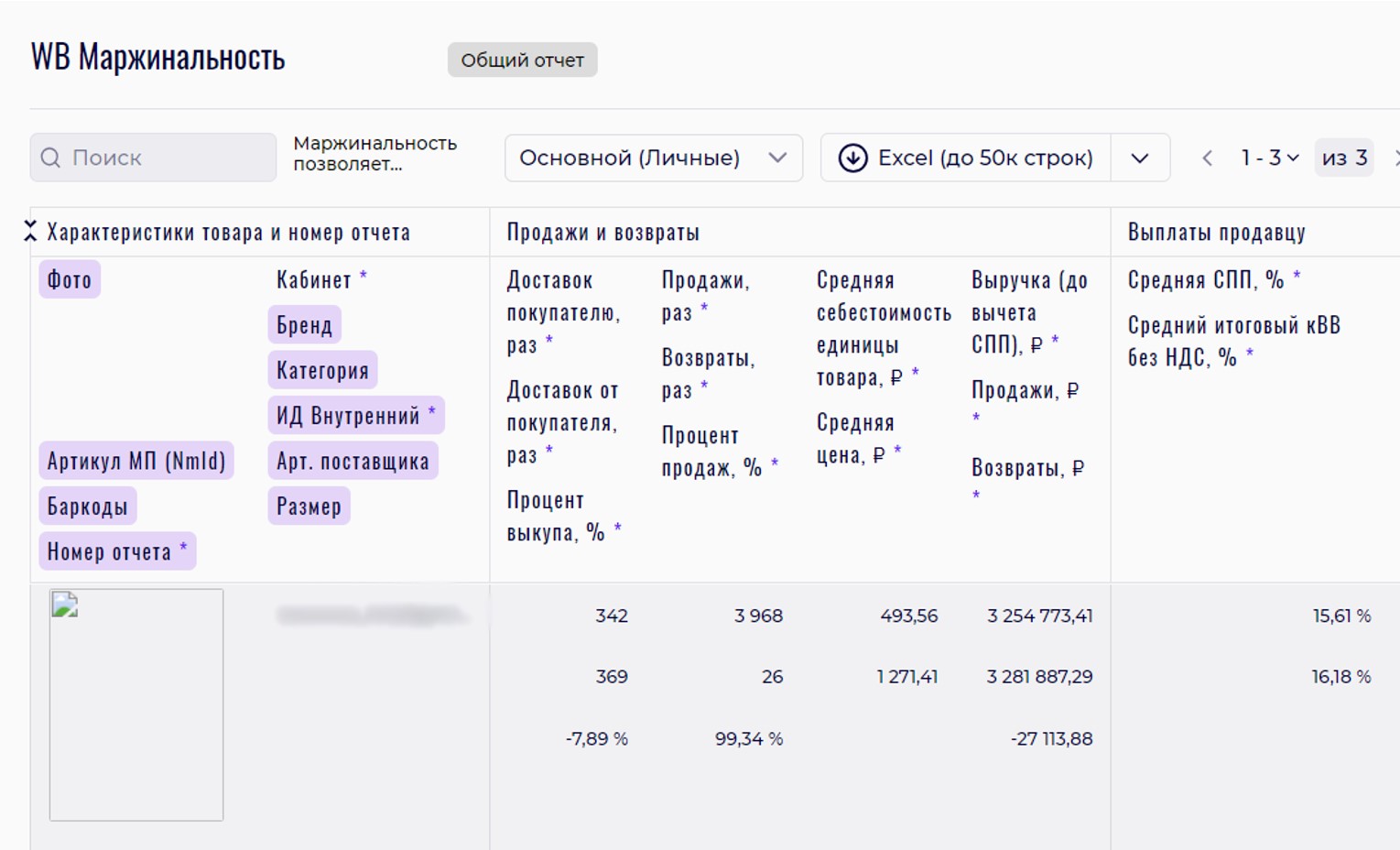Toggle the Баркоды column chip

[88, 507]
